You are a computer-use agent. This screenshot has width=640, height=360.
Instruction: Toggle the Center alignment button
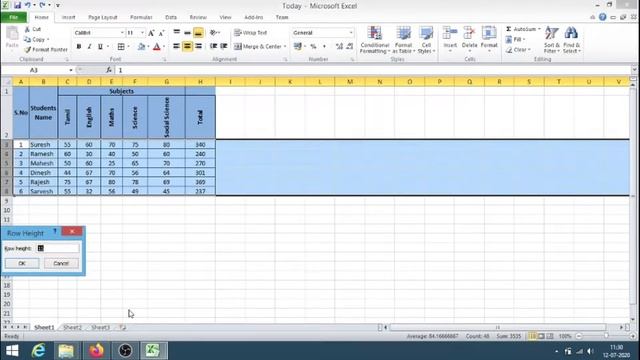[x=187, y=47]
